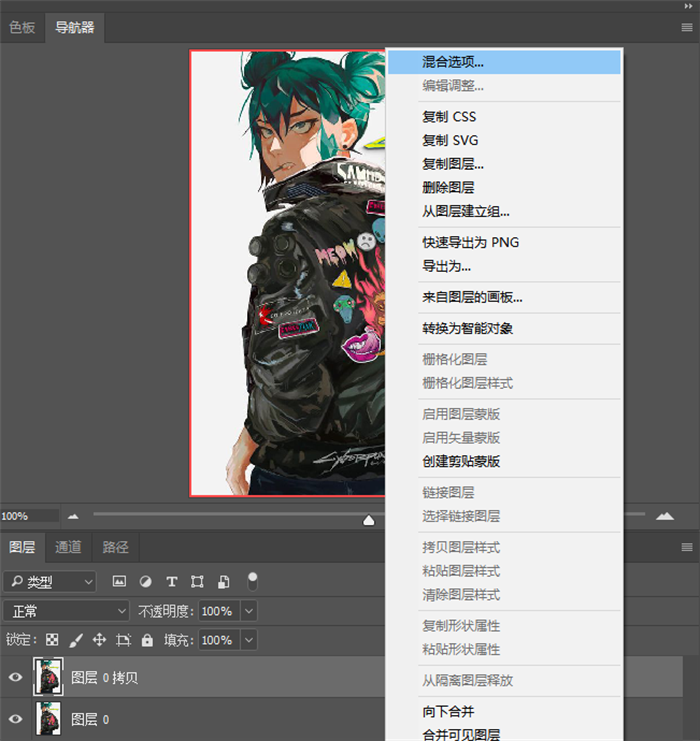Switch to the 路径 tab
Screen dimensions: 700x741
coord(115,547)
